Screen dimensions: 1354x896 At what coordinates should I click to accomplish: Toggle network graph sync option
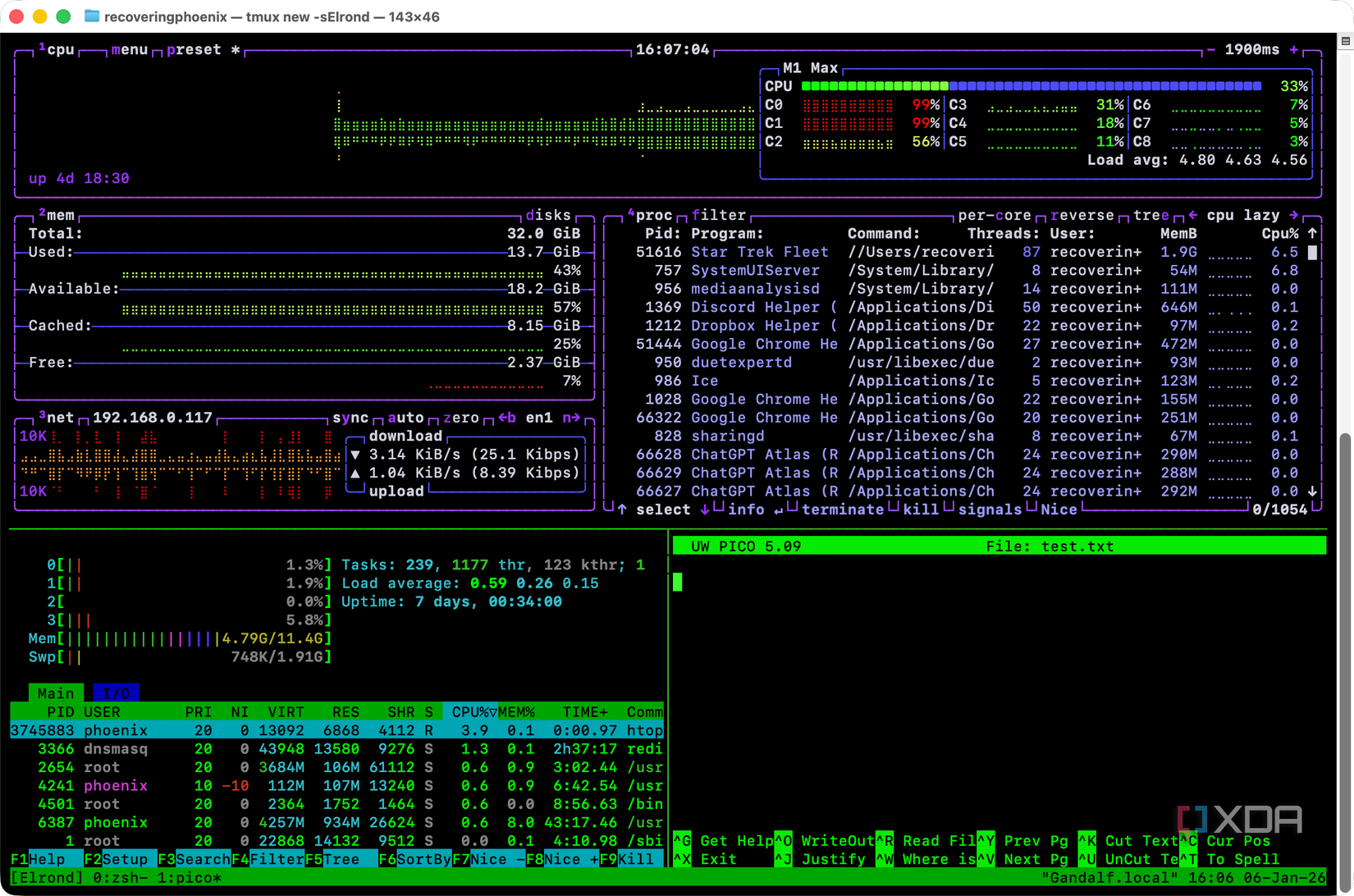[350, 418]
